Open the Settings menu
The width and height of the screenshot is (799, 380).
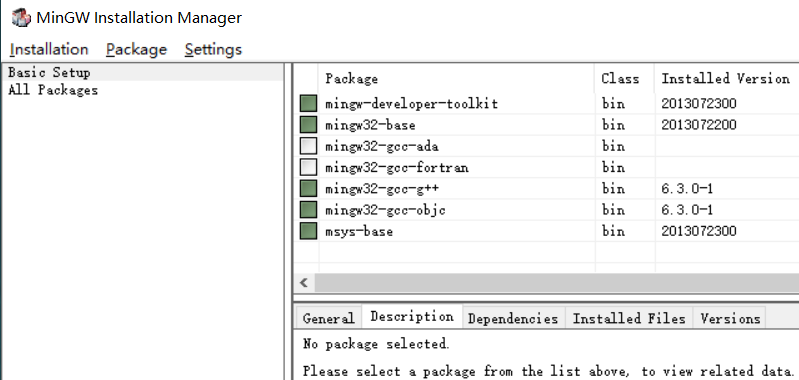(213, 49)
